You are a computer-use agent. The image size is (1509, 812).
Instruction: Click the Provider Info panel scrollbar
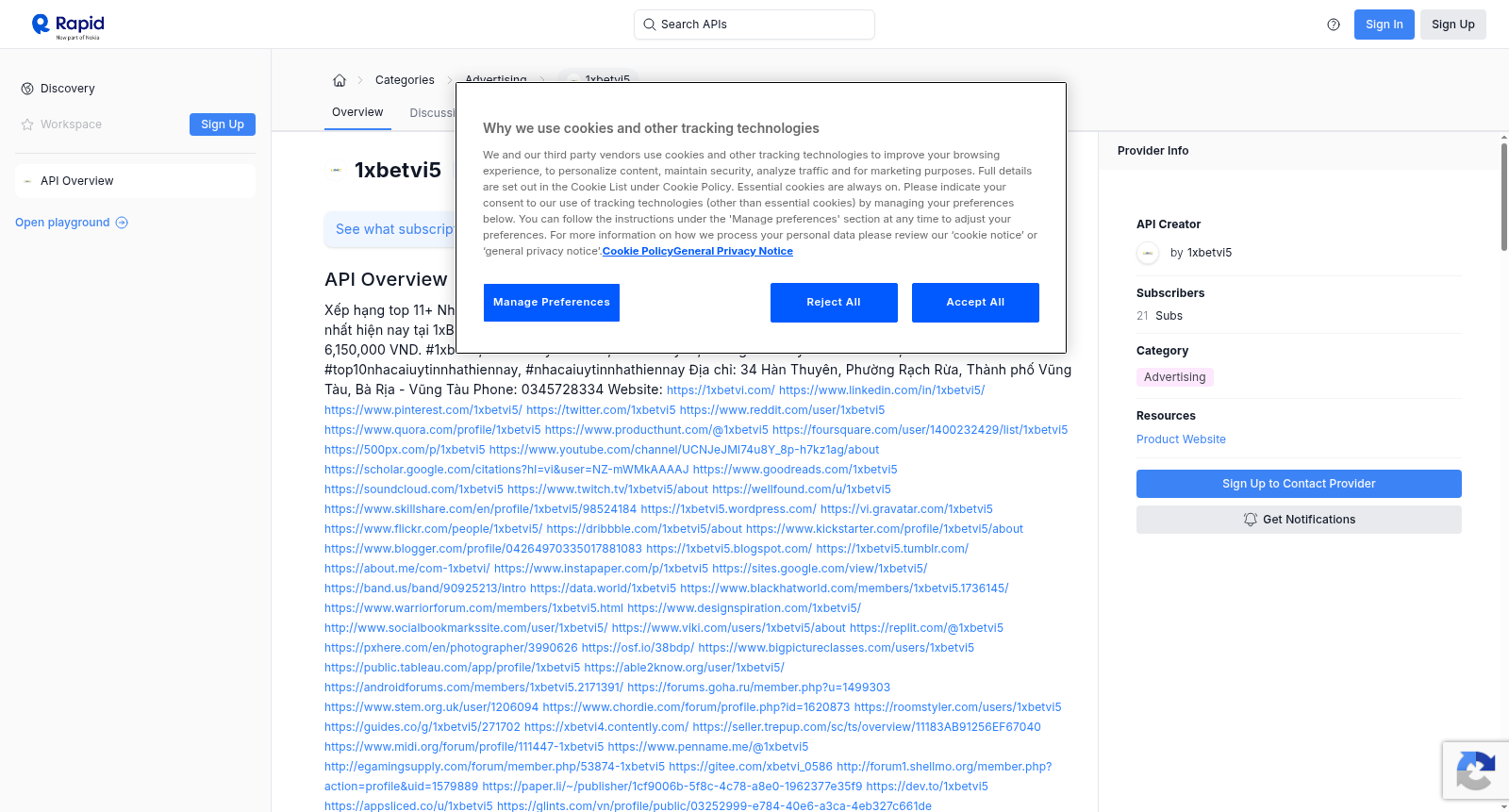1504,195
